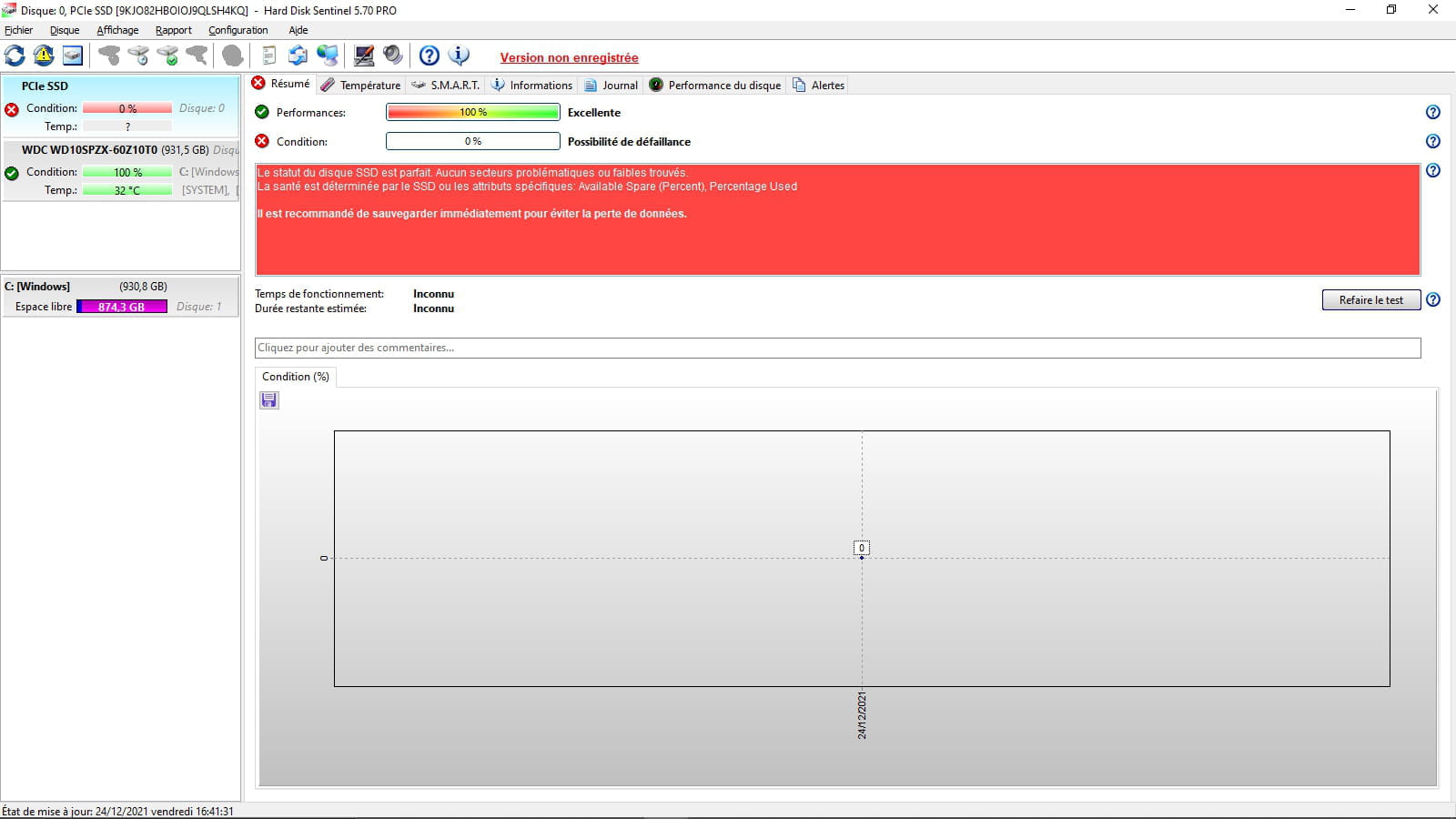The height and width of the screenshot is (819, 1456).
Task: Click the blue question mark help toolbar icon
Action: pos(430,56)
